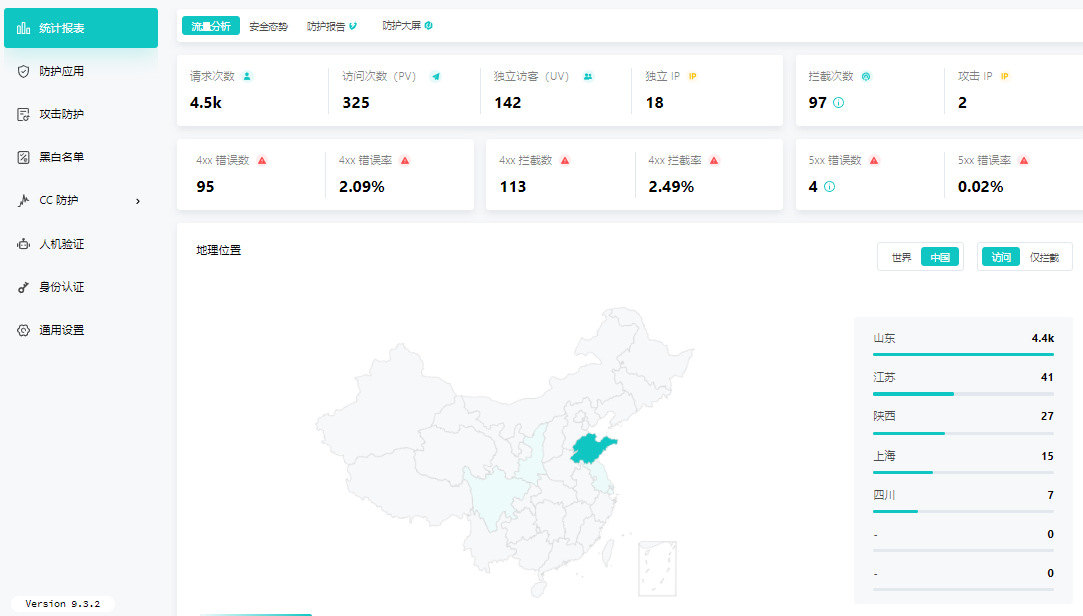
Task: Open the 防护大屏 tab
Action: (x=408, y=26)
